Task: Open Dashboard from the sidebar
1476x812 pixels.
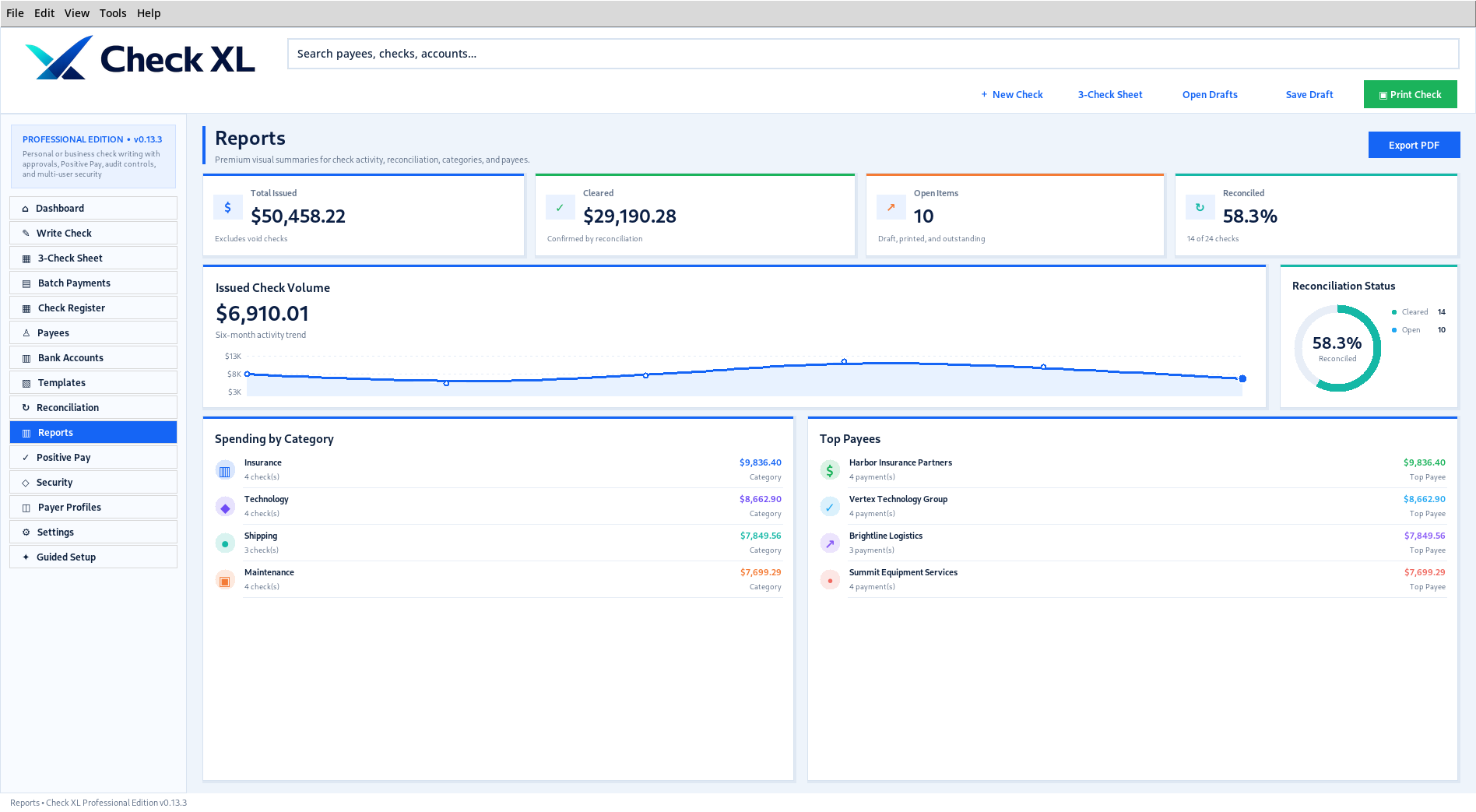Action: (x=93, y=208)
